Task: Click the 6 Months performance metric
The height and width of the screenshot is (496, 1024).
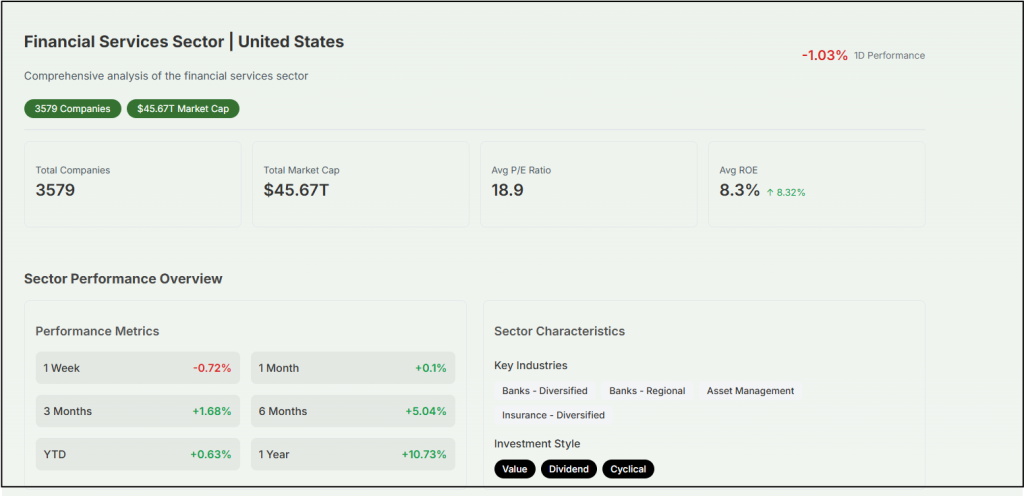Action: [x=352, y=411]
